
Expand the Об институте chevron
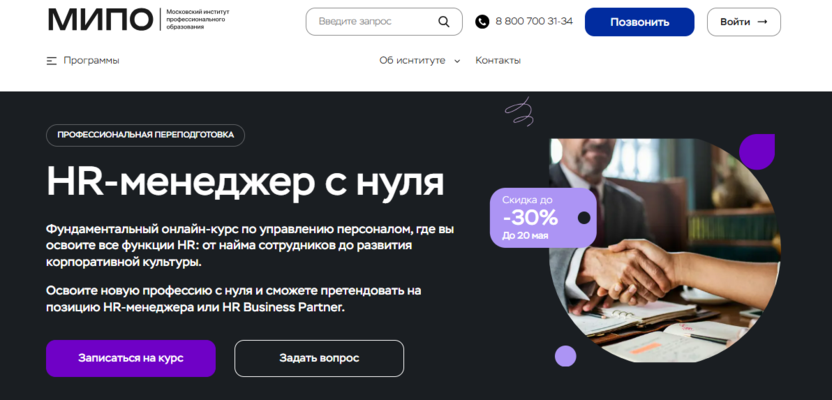point(457,61)
